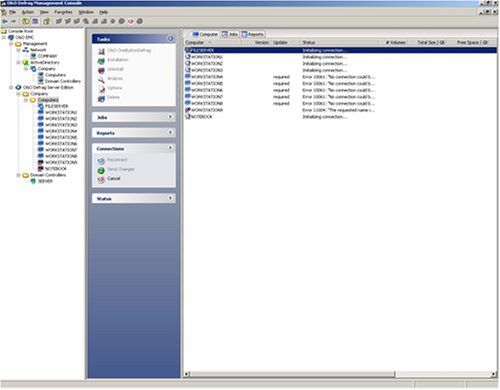Click the red circular toolbar icon
Viewport: 500px width, 390px height.
tap(131, 21)
